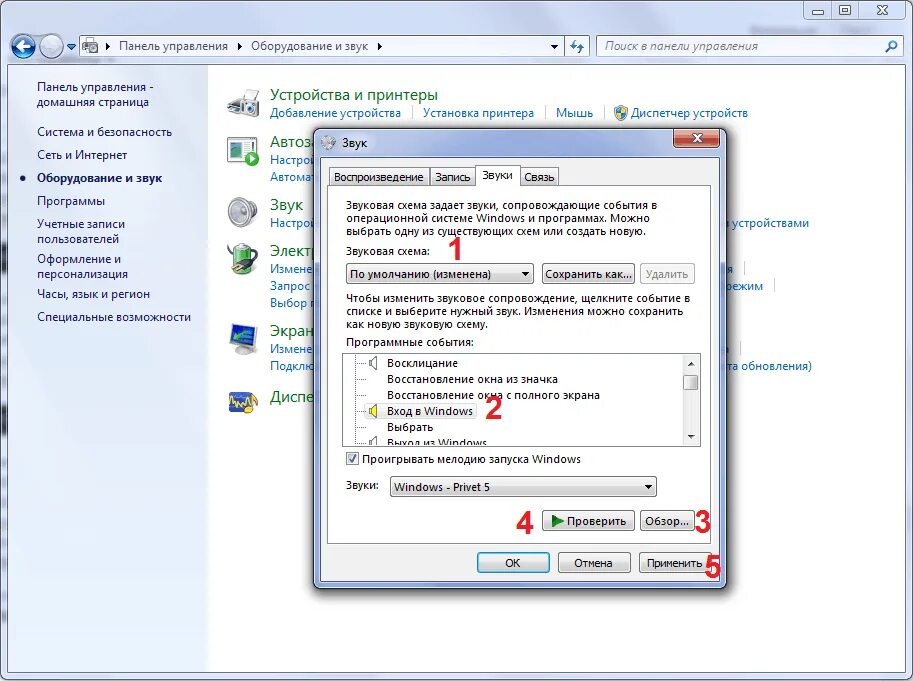Open the Мышь settings link
This screenshot has width=913, height=681.
point(574,113)
